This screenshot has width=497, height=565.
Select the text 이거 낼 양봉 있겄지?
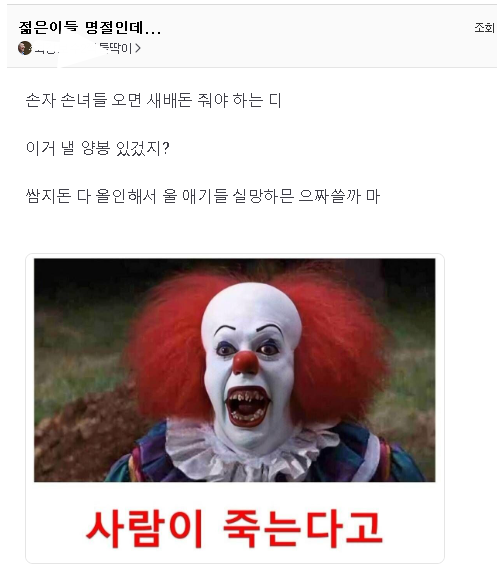(x=97, y=148)
